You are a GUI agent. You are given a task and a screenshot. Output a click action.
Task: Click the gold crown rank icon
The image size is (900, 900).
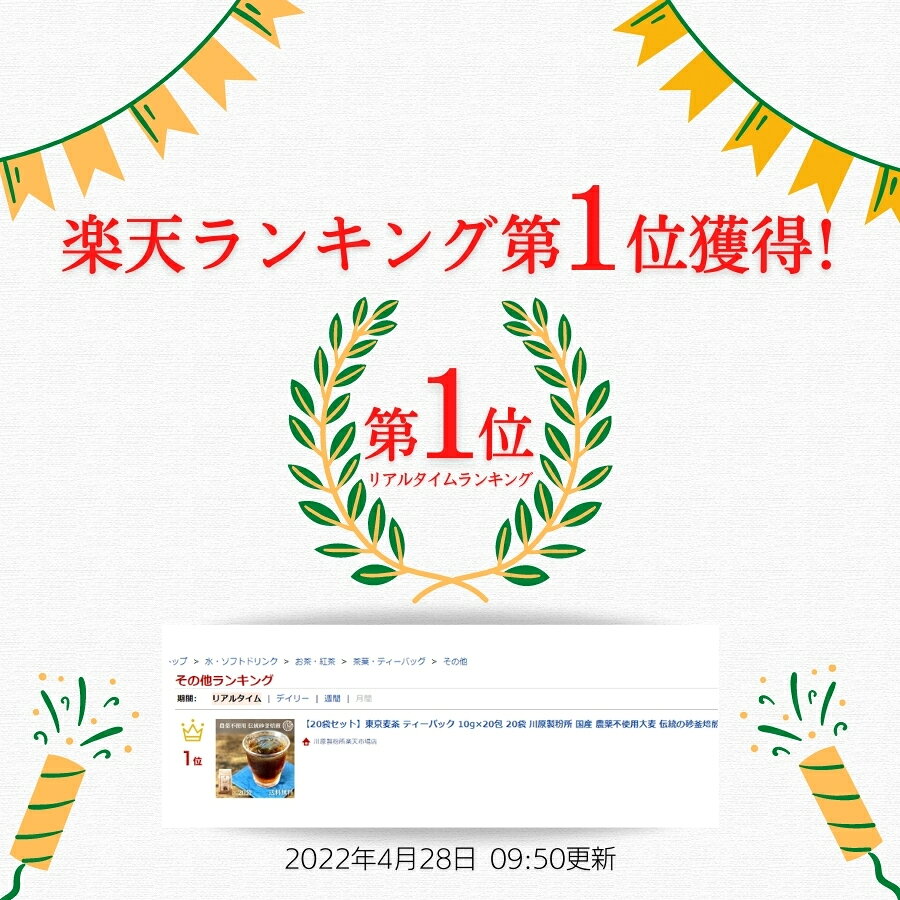[193, 731]
